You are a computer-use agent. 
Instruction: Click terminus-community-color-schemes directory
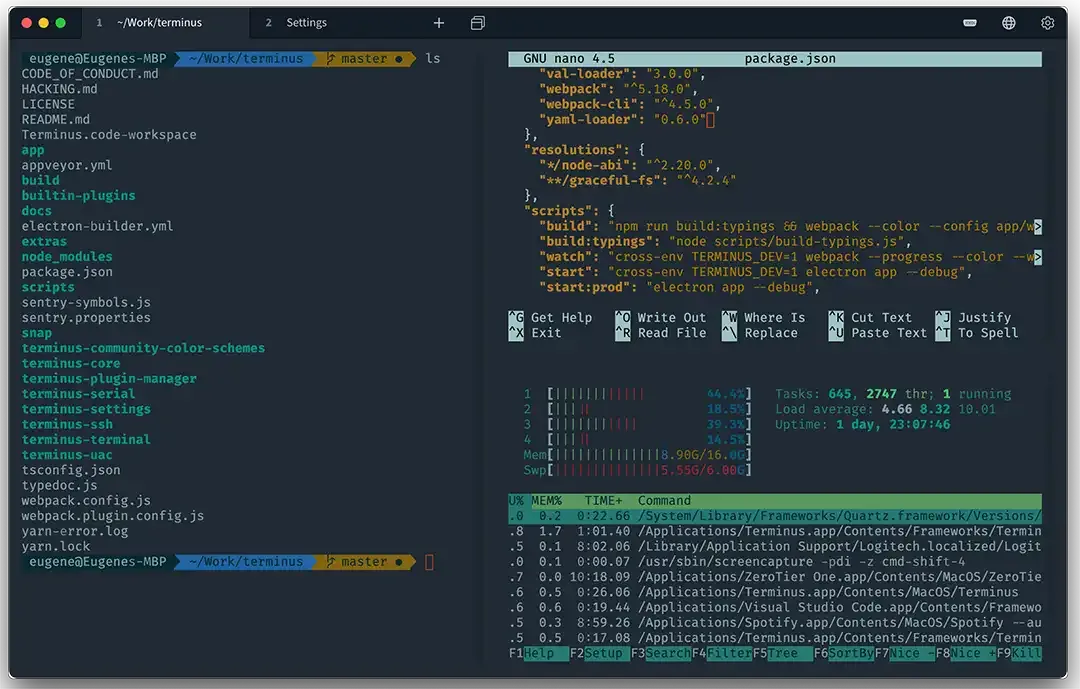pyautogui.click(x=143, y=348)
